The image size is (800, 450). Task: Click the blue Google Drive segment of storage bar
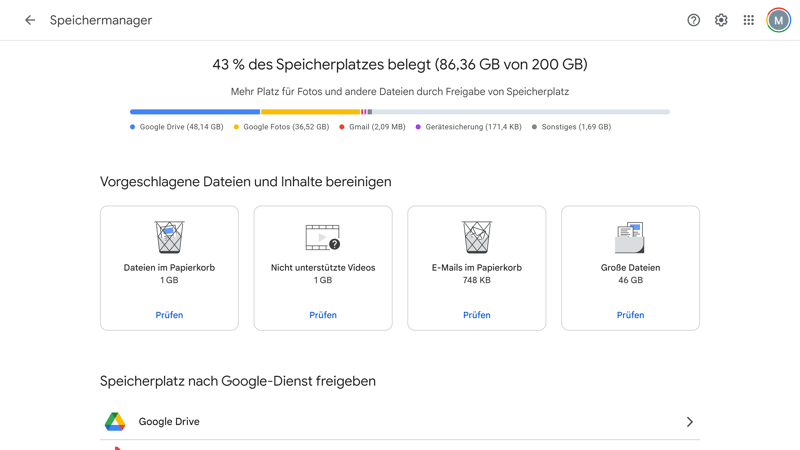(195, 112)
